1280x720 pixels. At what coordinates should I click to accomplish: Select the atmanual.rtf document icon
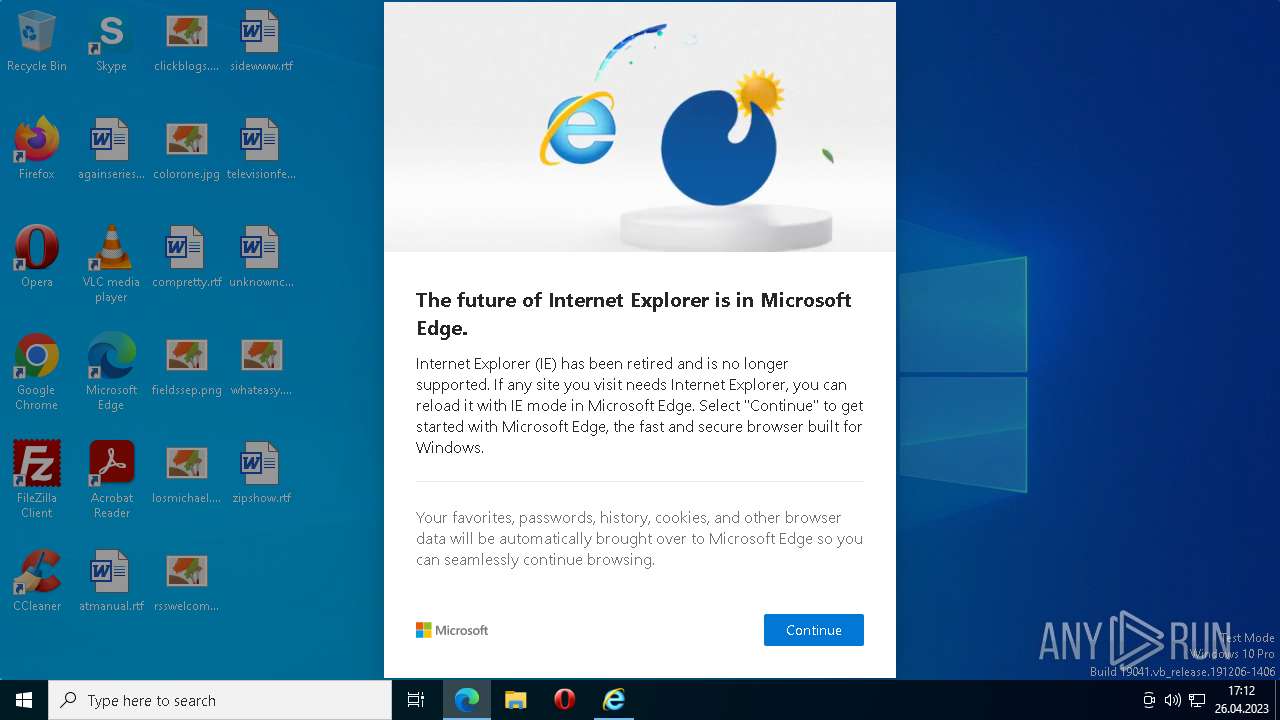pos(111,582)
